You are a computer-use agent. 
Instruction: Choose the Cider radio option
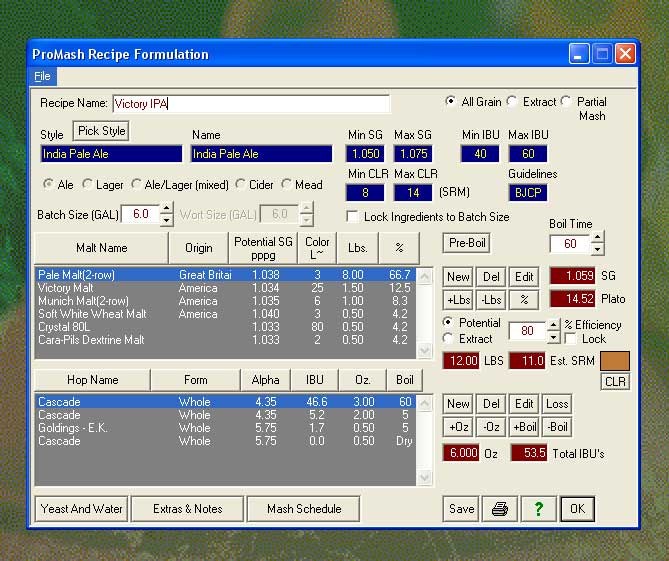(240, 184)
